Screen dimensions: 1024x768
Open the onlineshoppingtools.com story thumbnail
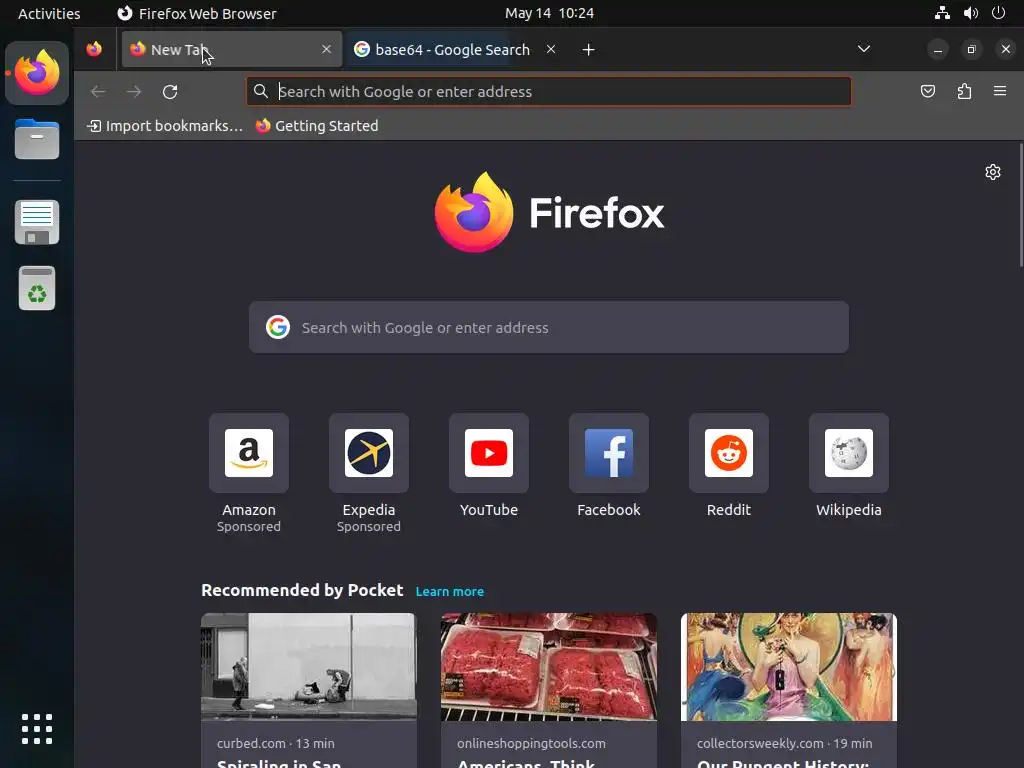click(x=549, y=667)
